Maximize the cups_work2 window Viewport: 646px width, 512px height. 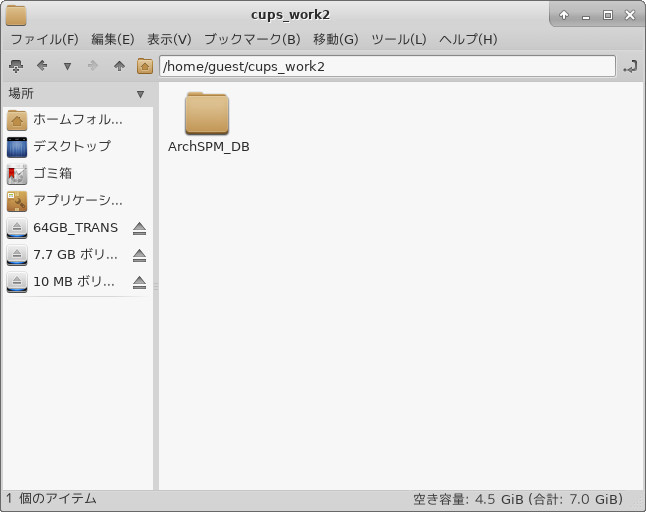pos(608,15)
